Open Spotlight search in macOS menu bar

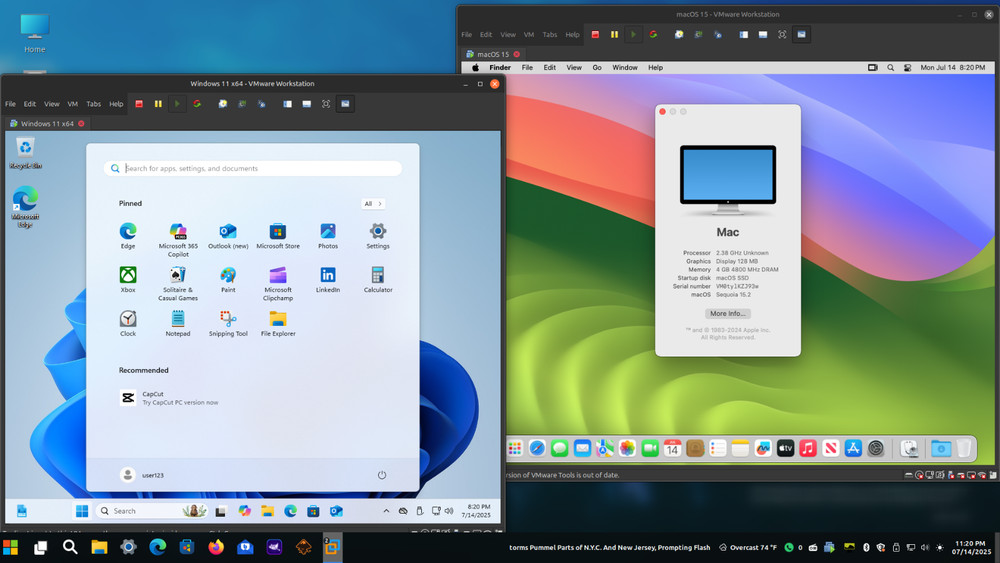click(x=890, y=68)
